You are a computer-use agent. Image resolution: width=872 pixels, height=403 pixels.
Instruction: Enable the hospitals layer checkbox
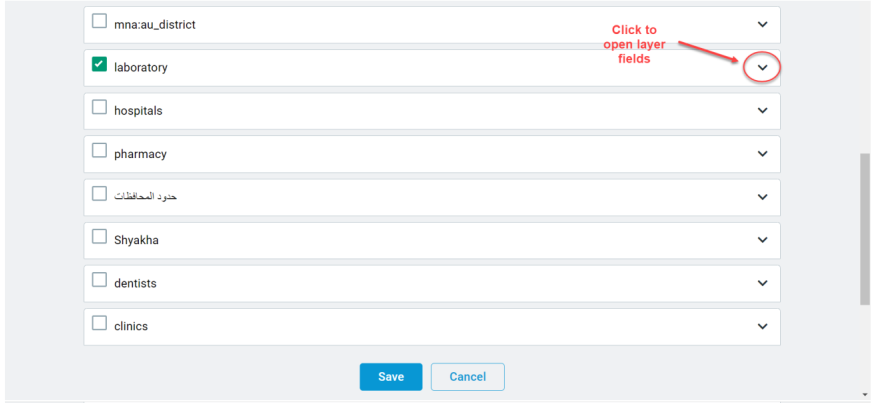coord(99,107)
